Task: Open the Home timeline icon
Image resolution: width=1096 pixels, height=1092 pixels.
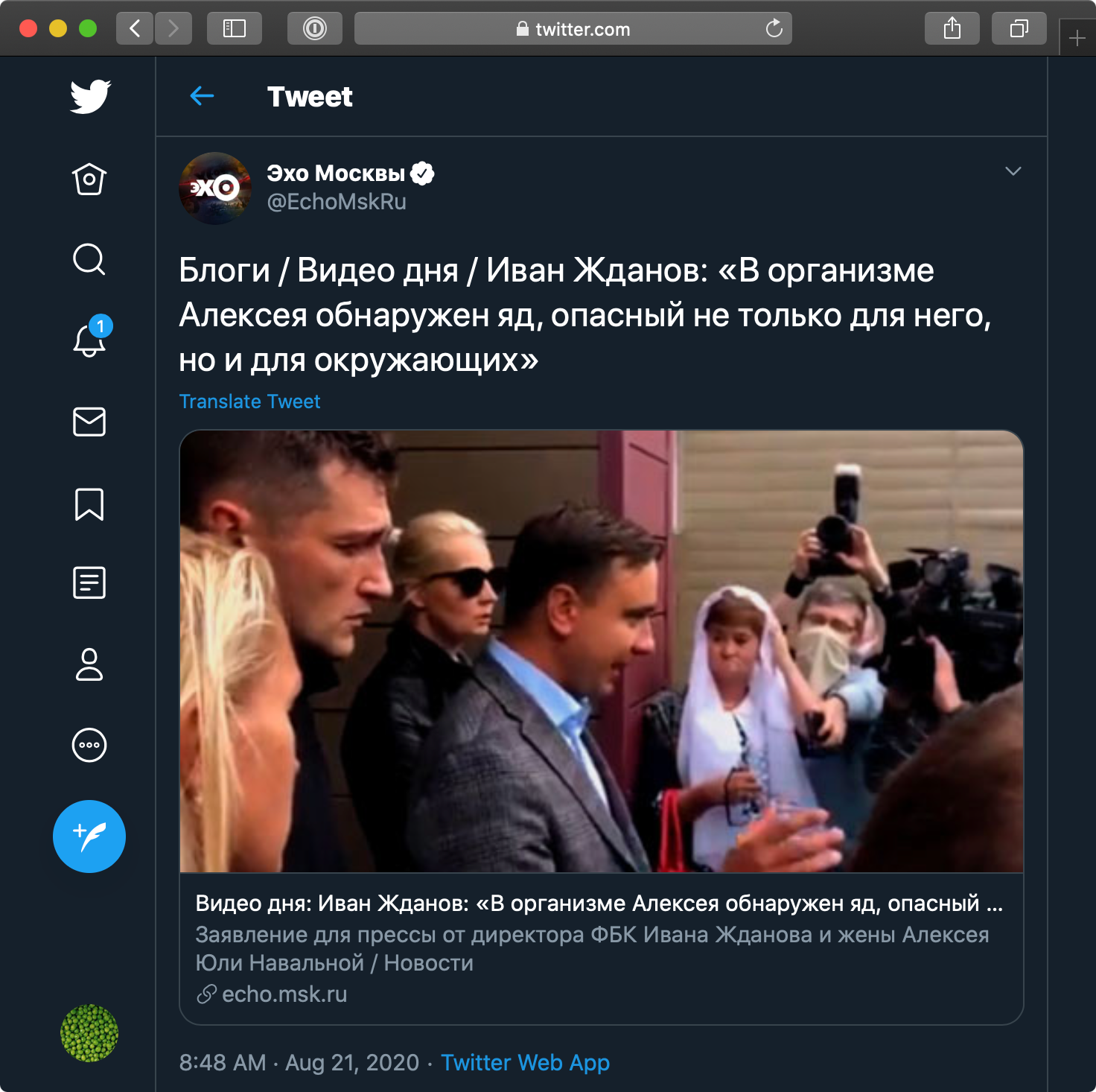Action: 89,179
